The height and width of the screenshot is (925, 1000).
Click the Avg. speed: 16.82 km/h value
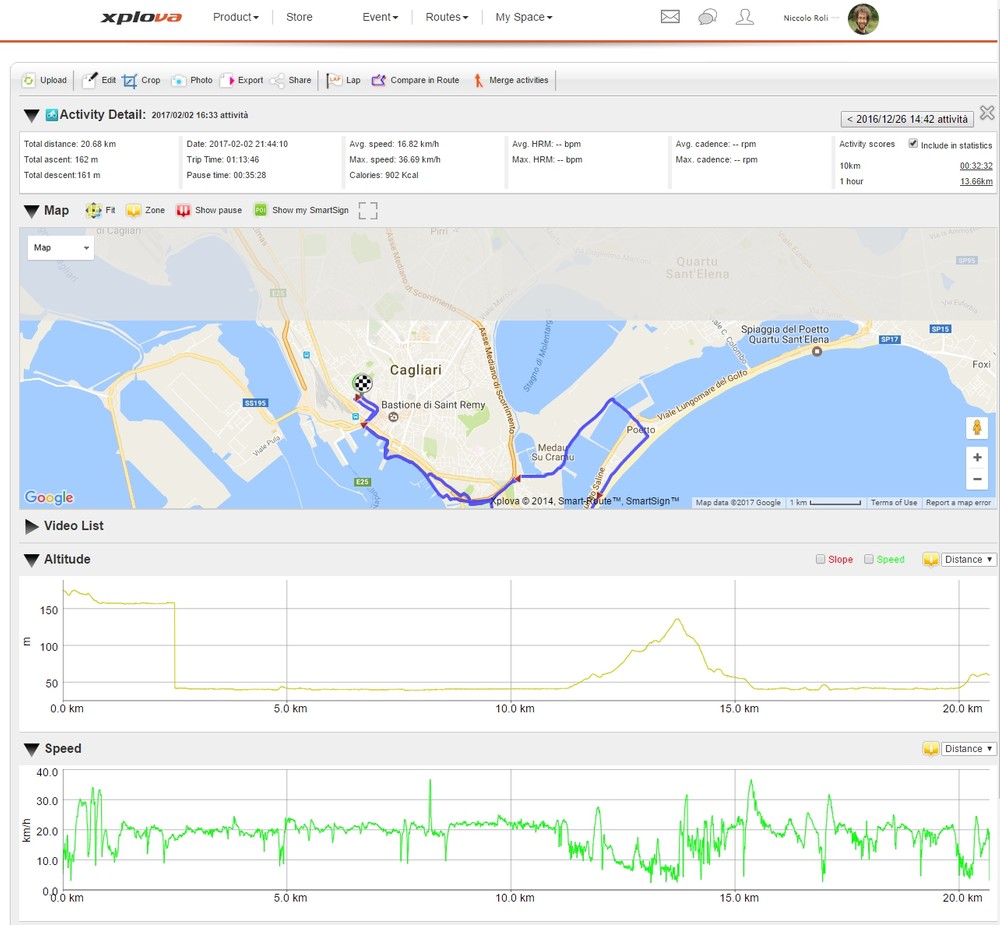click(394, 144)
